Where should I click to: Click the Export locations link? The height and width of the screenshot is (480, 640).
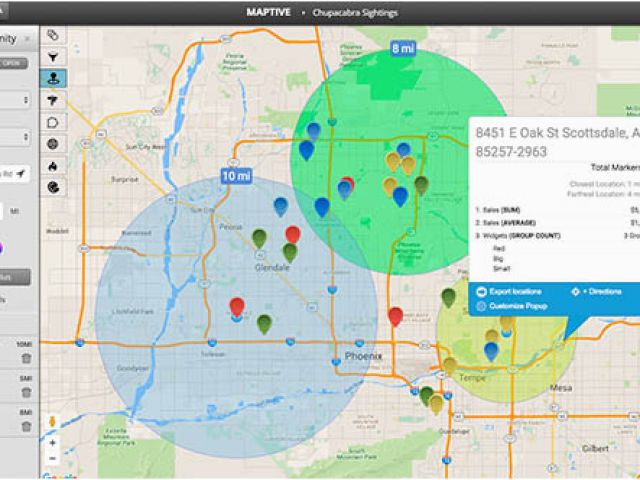pos(515,291)
